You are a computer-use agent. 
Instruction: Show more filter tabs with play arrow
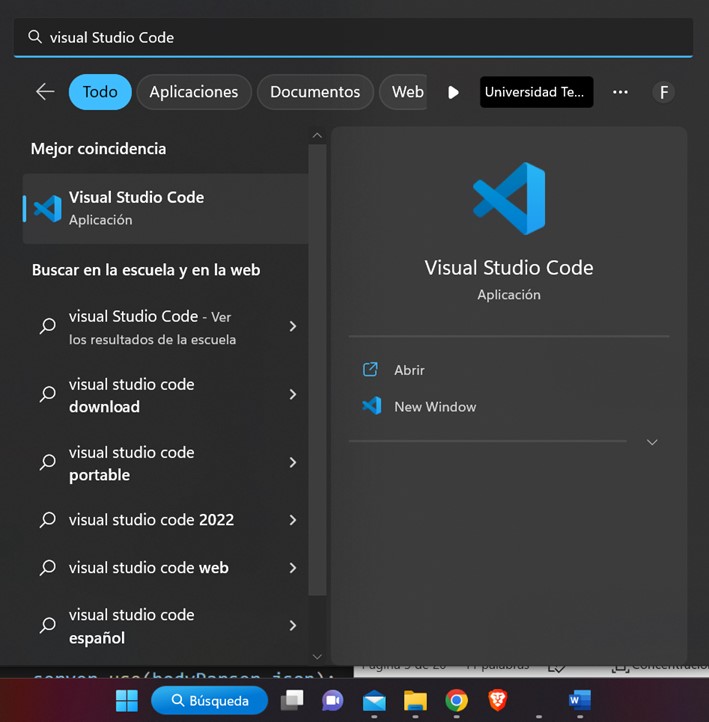(453, 92)
